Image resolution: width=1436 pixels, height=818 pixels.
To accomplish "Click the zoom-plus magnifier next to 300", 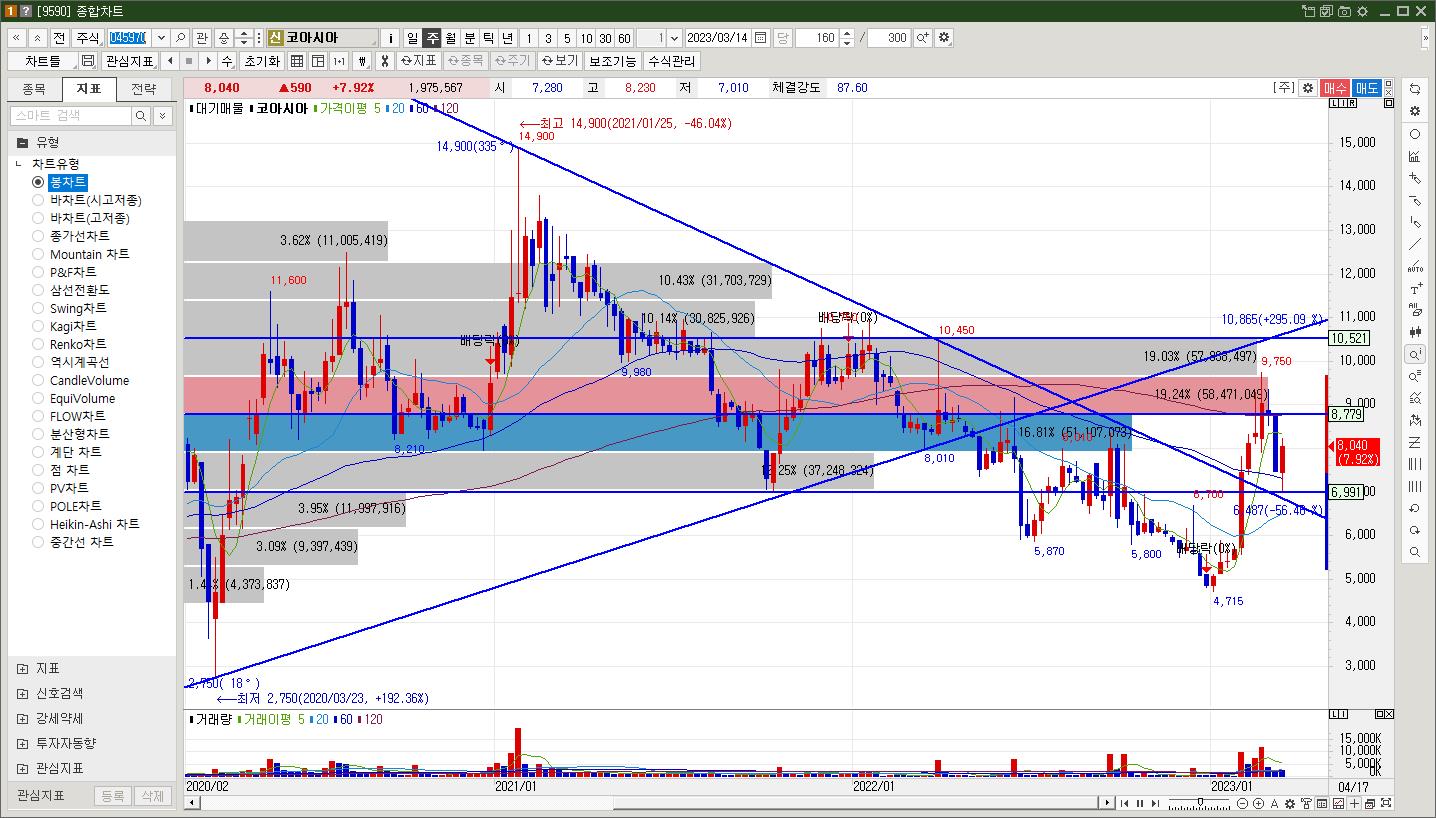I will pyautogui.click(x=922, y=38).
